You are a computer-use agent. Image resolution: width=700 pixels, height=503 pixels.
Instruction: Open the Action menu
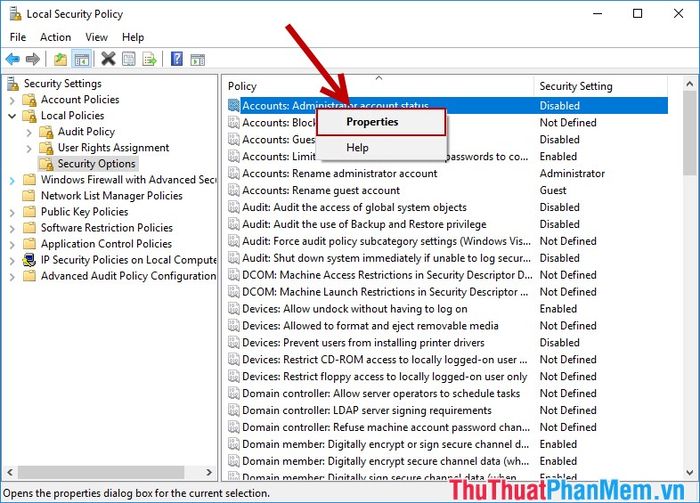55,37
